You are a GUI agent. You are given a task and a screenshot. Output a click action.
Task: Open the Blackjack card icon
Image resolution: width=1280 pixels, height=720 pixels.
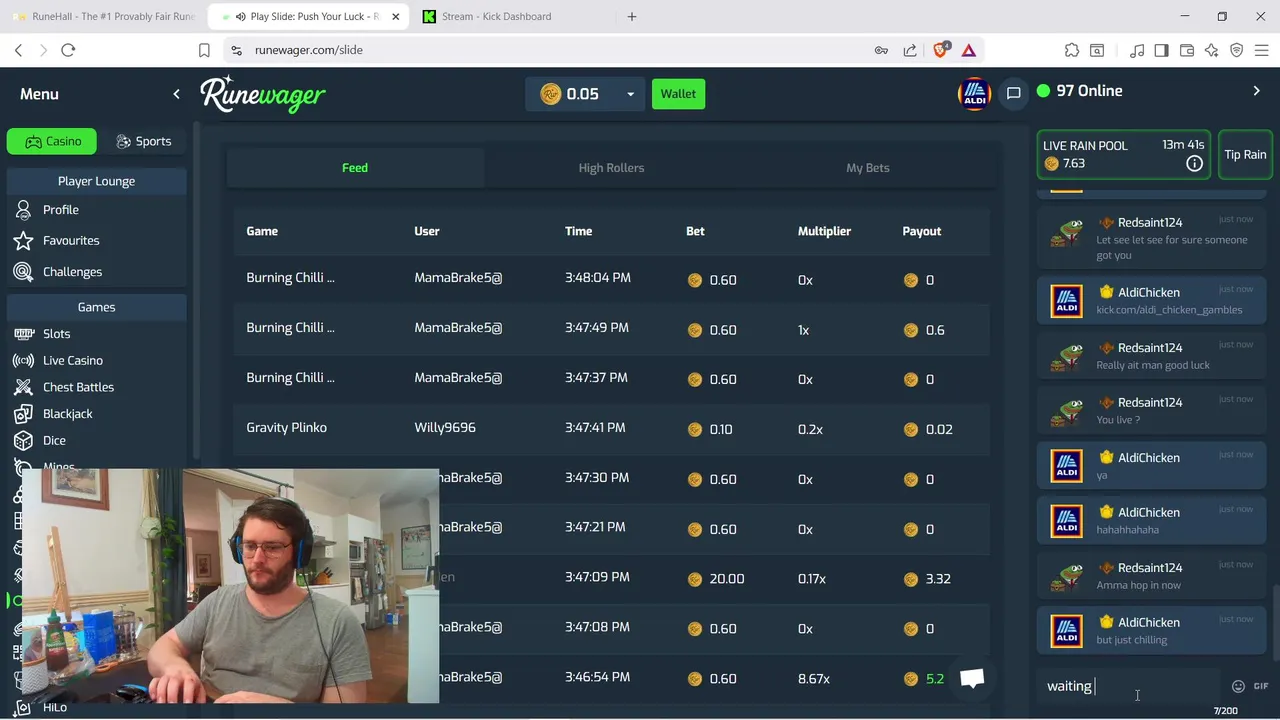click(24, 414)
